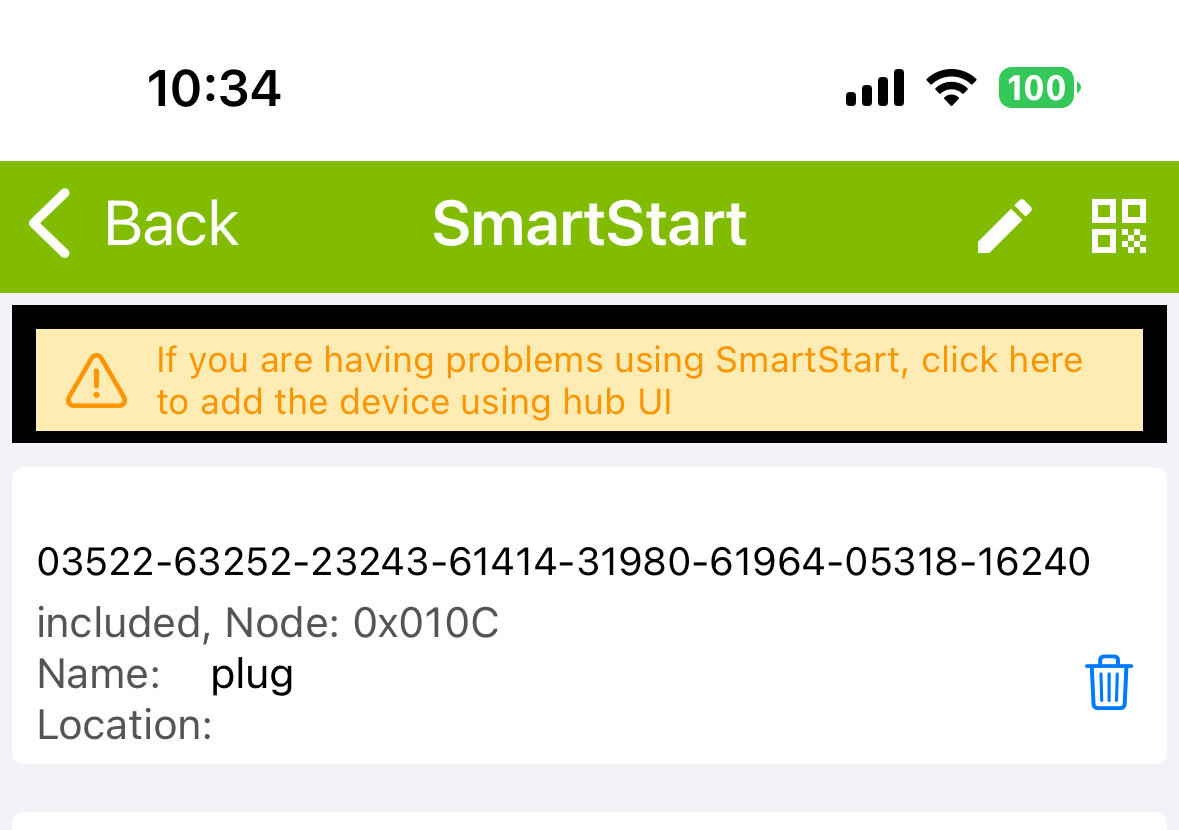
Task: Click the 'add the device using hub UI' link
Action: [414, 402]
